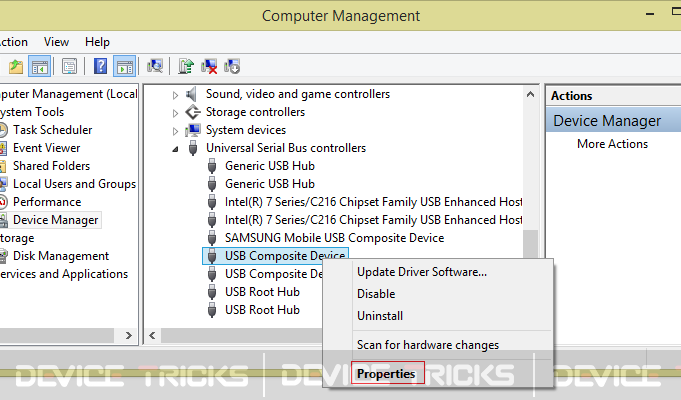Select Uninstall from the context menu
This screenshot has height=400, width=681.
click(380, 316)
